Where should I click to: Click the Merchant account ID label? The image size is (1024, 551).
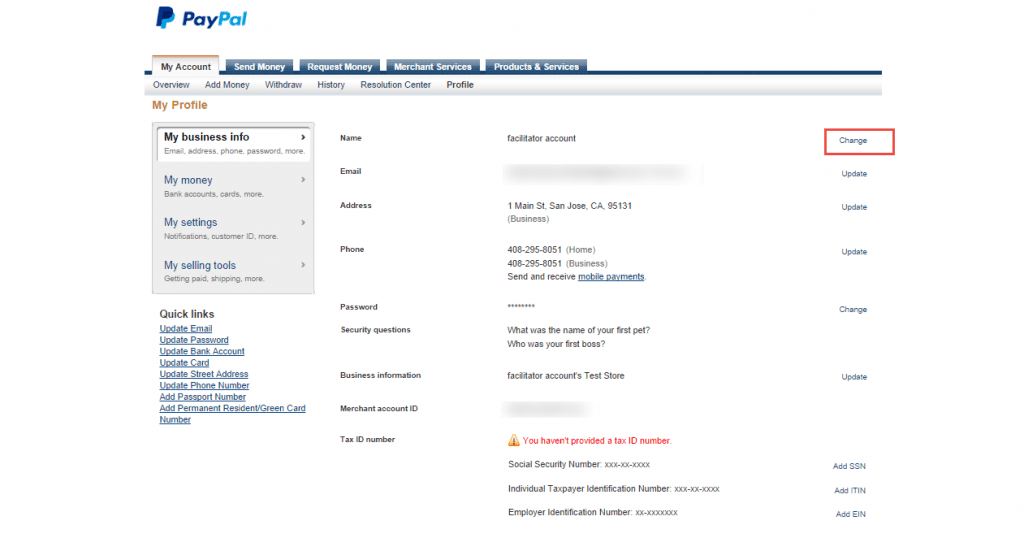(379, 409)
